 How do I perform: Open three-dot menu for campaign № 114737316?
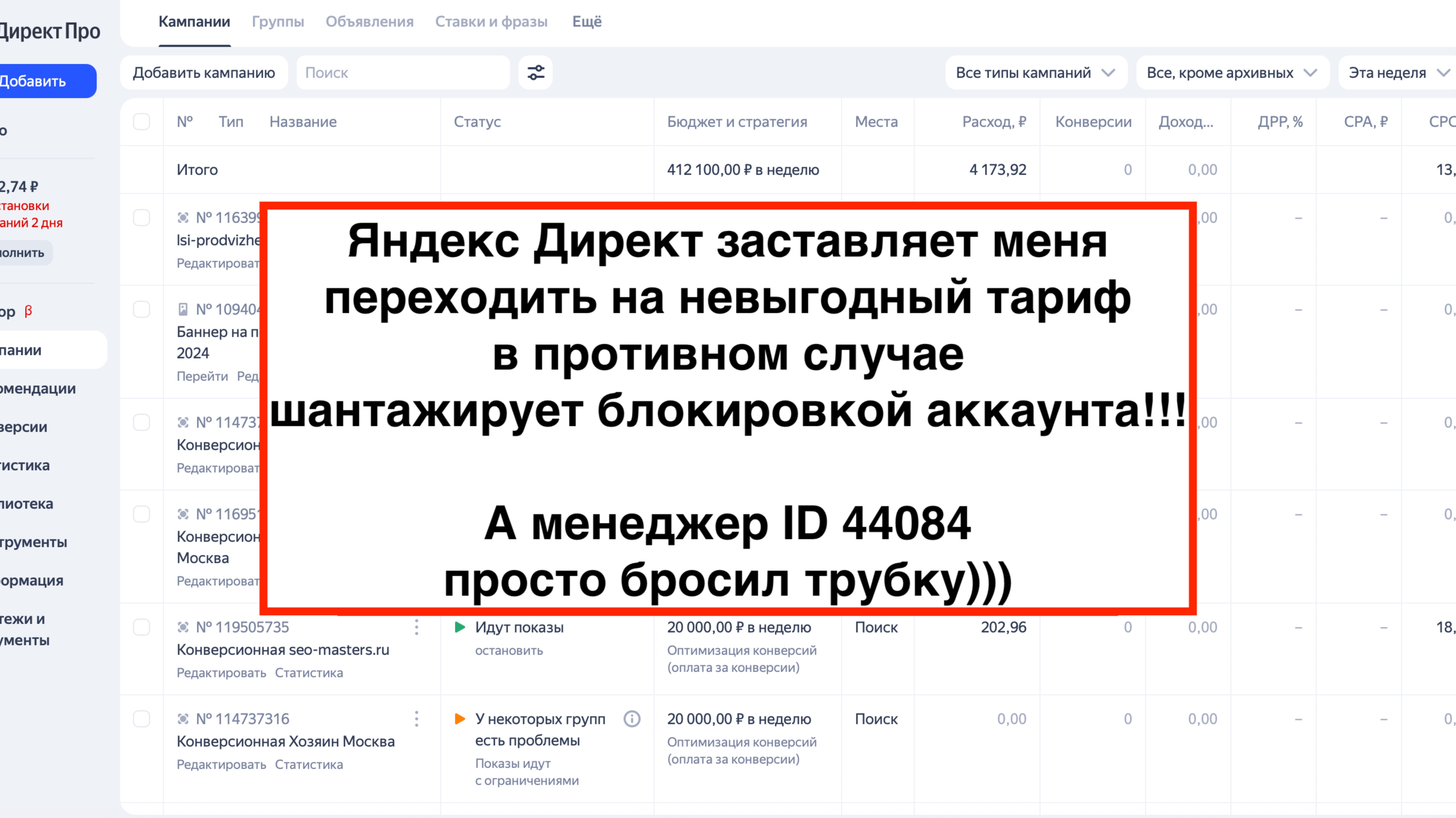point(416,719)
